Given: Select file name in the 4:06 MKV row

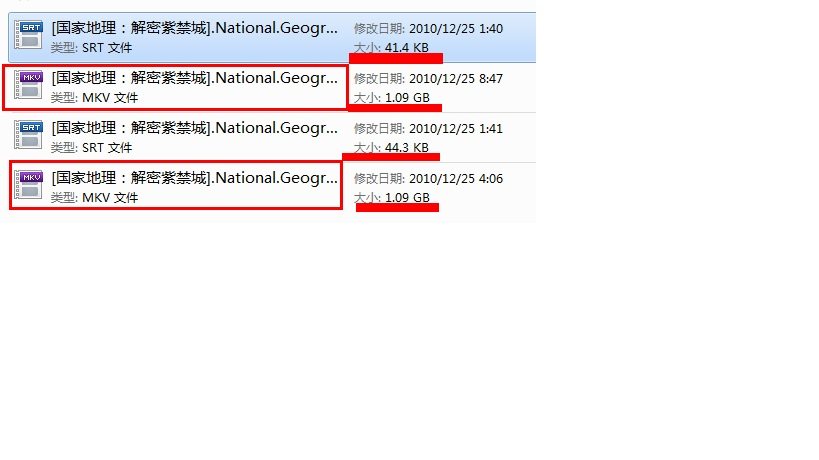Looking at the screenshot, I should coord(194,178).
